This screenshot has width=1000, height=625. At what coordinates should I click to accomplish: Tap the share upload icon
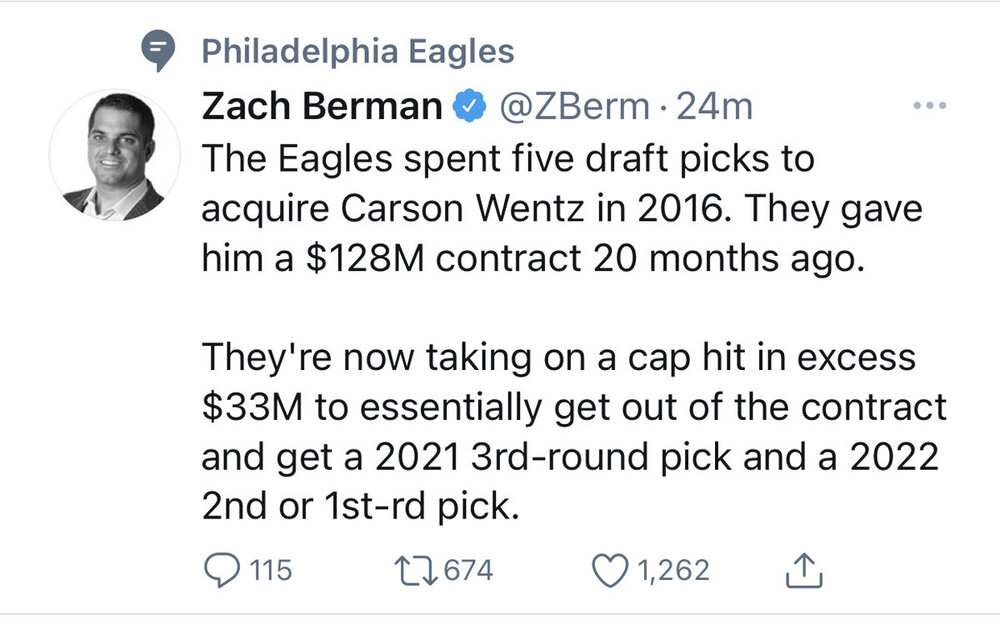click(x=807, y=570)
